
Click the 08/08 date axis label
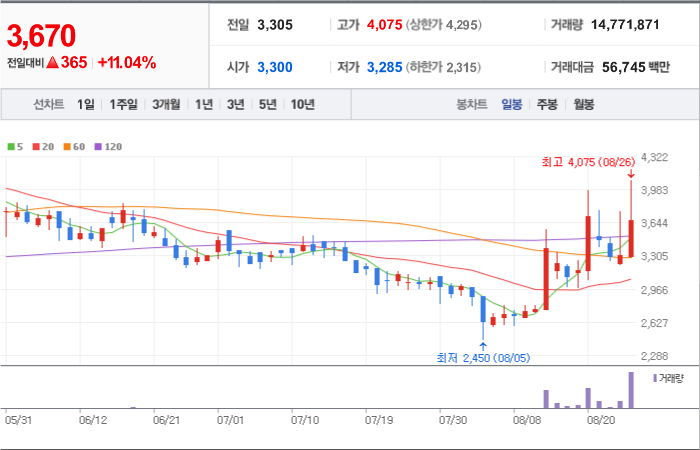(526, 420)
